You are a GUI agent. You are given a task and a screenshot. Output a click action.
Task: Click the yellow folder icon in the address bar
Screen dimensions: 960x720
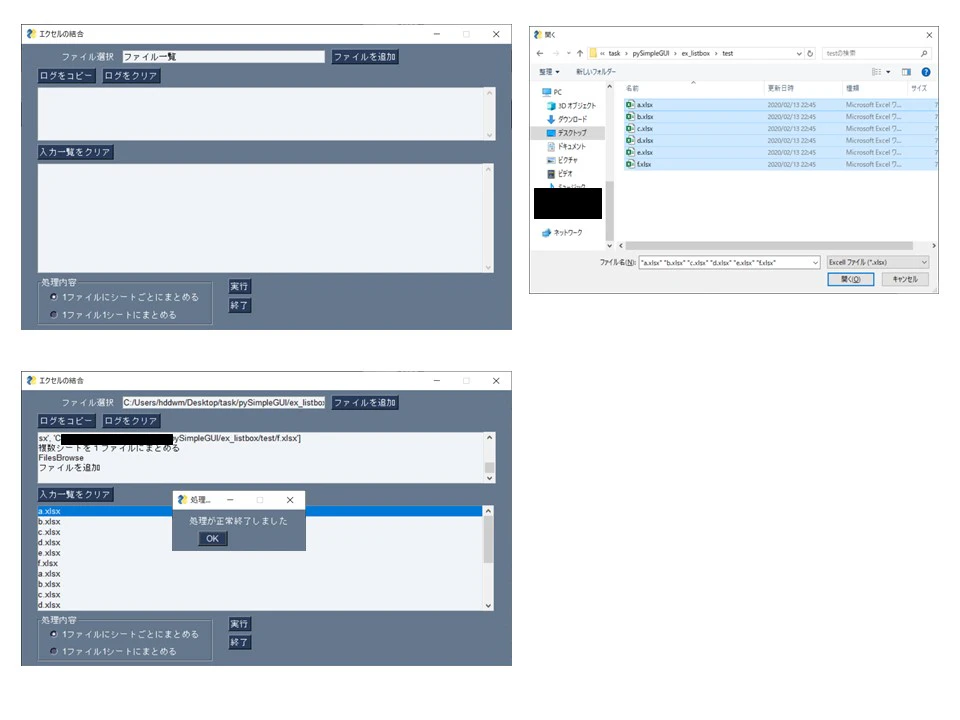coord(593,53)
